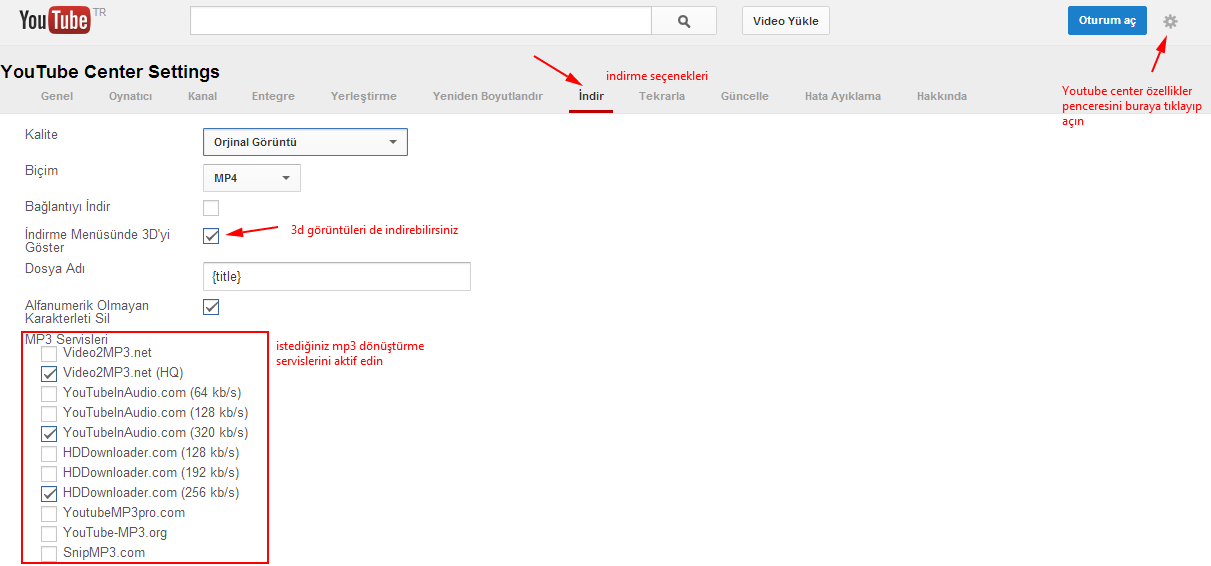Expand the Biçim MP4 format dropdown

[252, 178]
